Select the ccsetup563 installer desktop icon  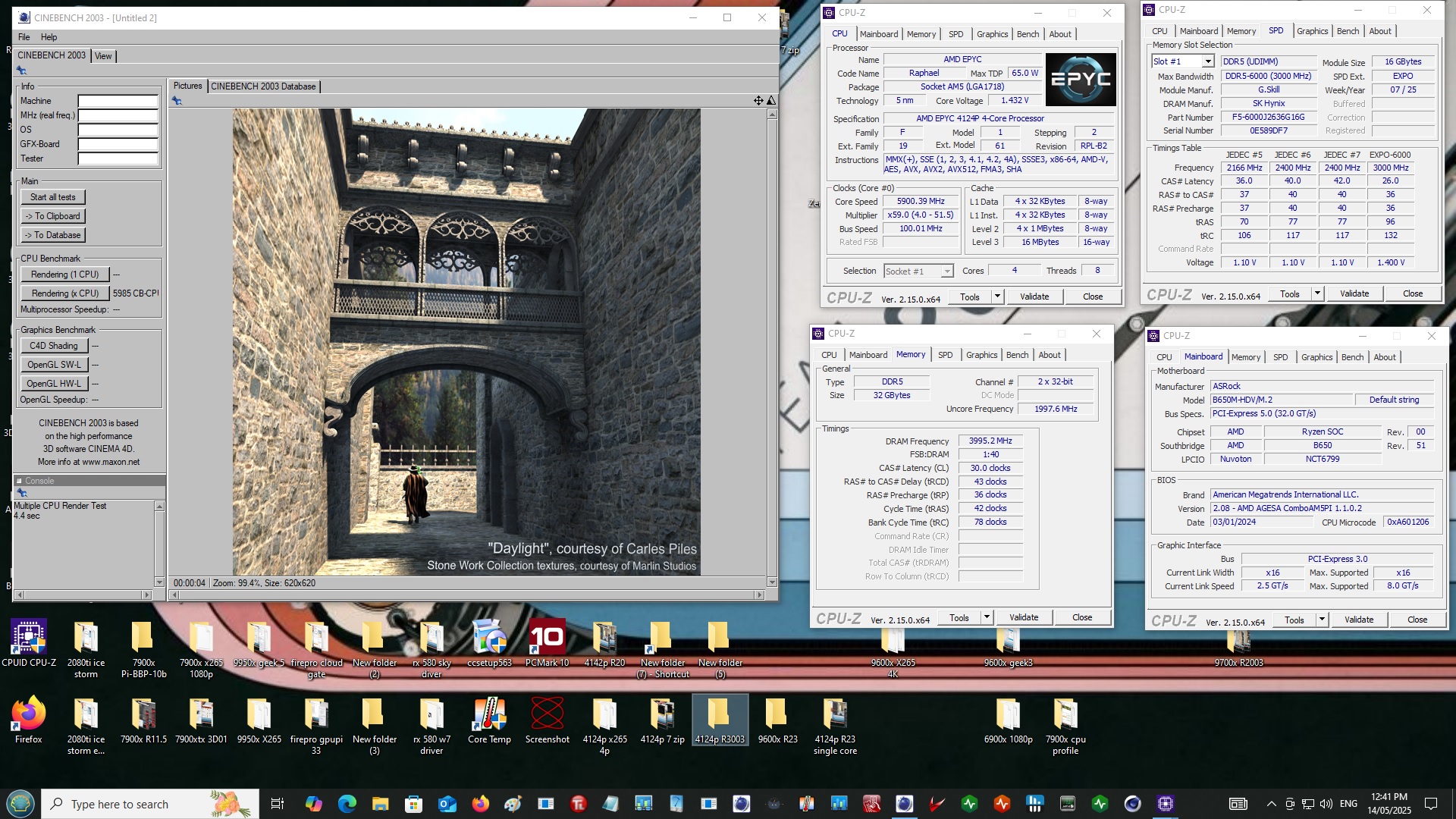point(489,644)
